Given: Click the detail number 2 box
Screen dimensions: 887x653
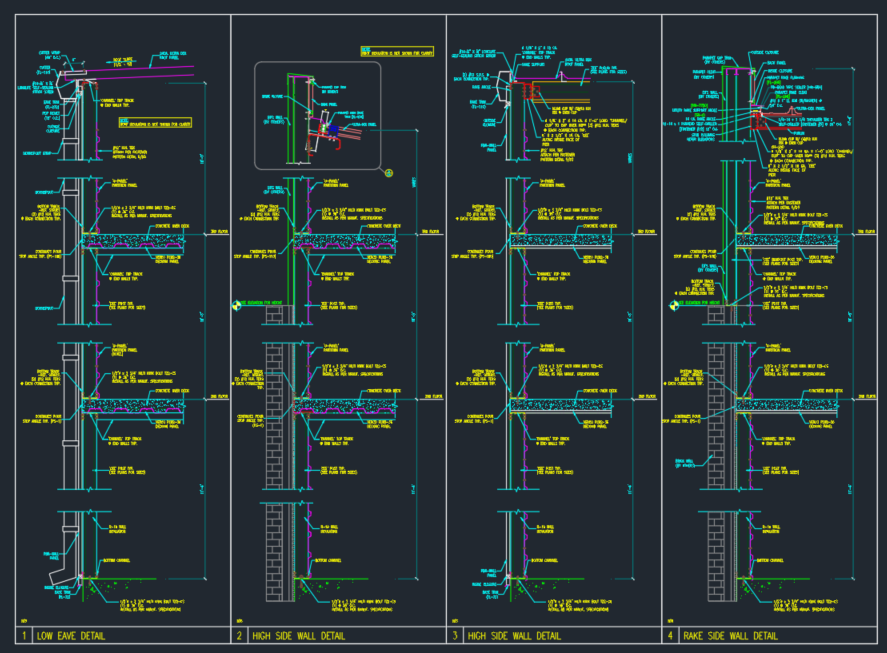Looking at the screenshot, I should (x=239, y=636).
